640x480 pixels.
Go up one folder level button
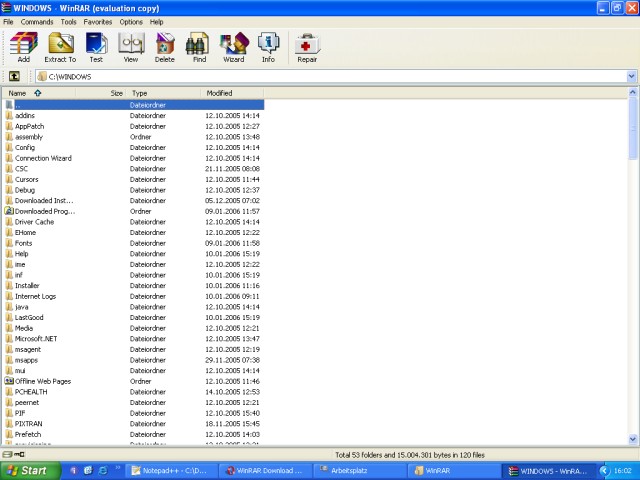pos(14,76)
